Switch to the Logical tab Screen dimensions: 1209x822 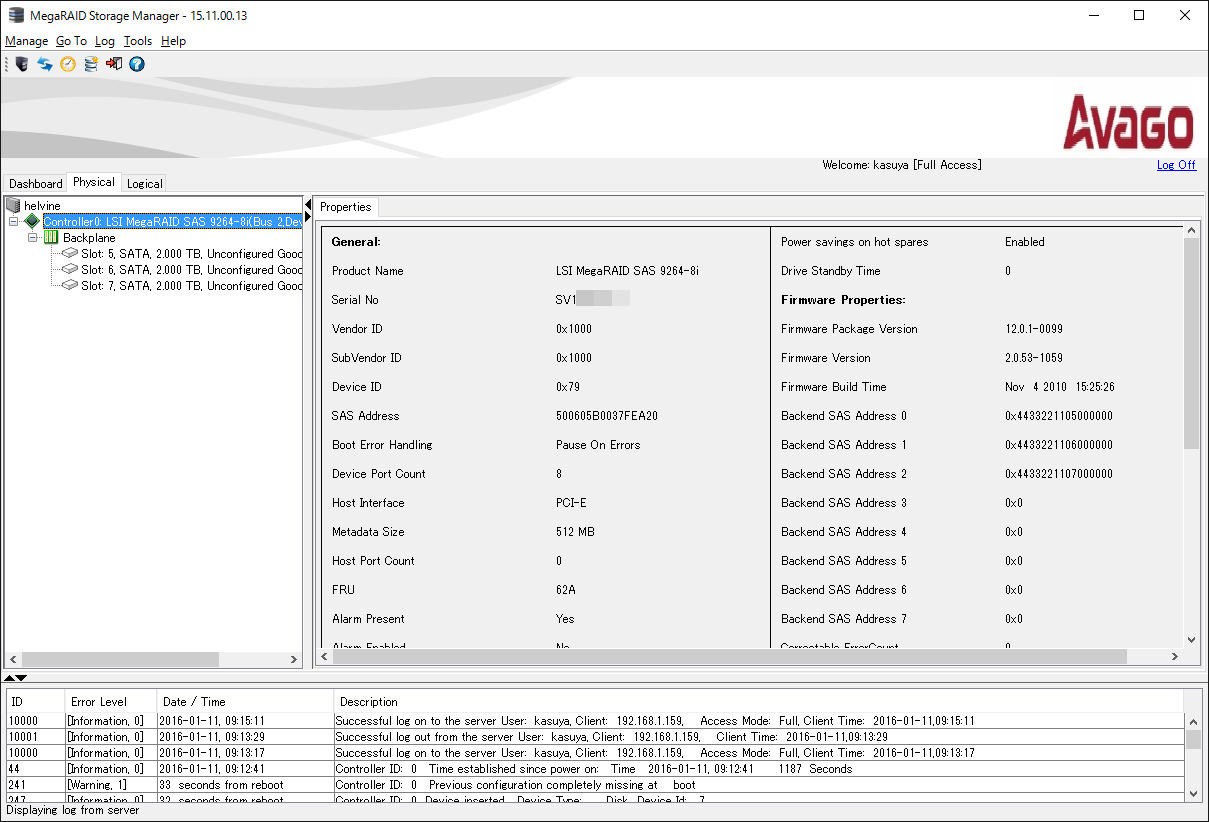(x=144, y=183)
